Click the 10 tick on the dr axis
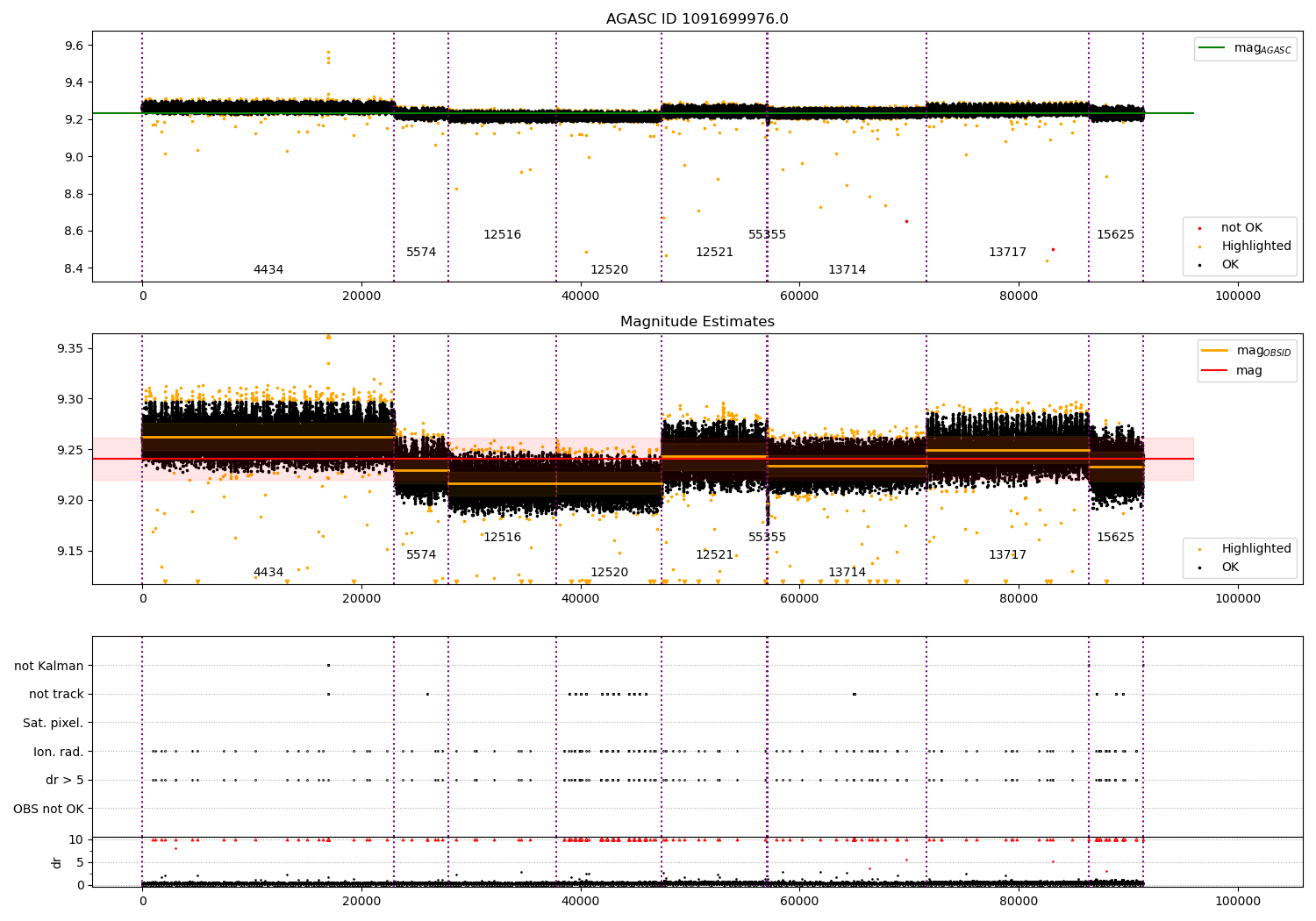This screenshot has width=1316, height=921. click(76, 839)
